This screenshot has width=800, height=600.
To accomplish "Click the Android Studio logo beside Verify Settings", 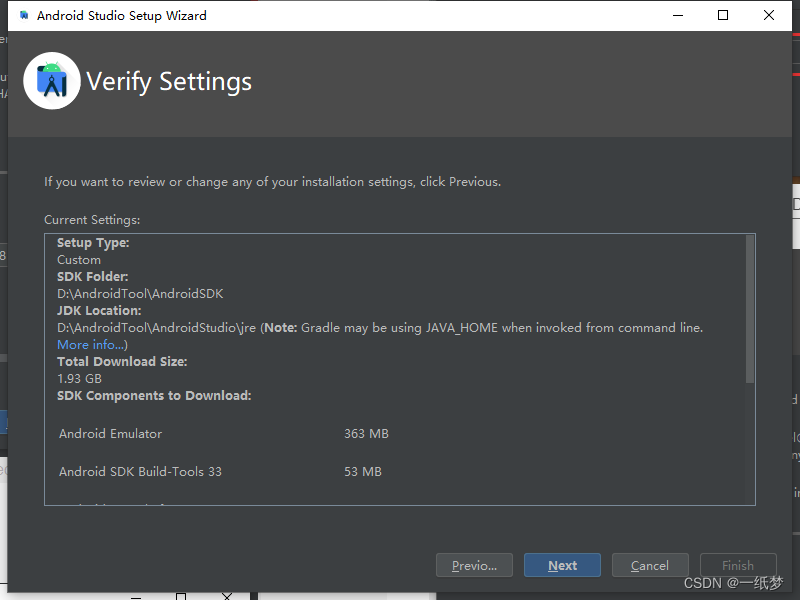I will (x=52, y=81).
